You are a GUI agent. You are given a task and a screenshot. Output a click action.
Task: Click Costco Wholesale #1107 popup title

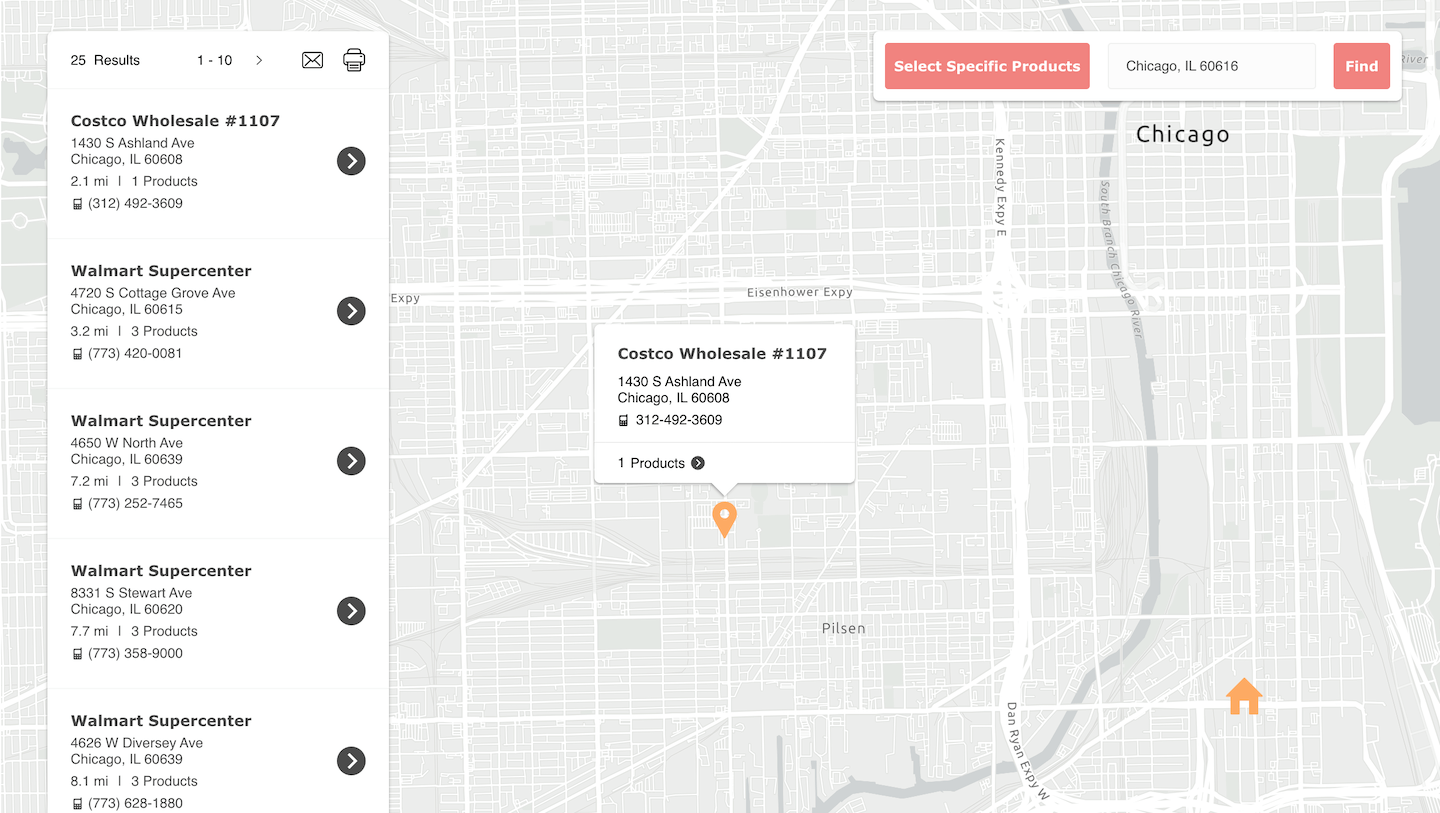pyautogui.click(x=722, y=354)
